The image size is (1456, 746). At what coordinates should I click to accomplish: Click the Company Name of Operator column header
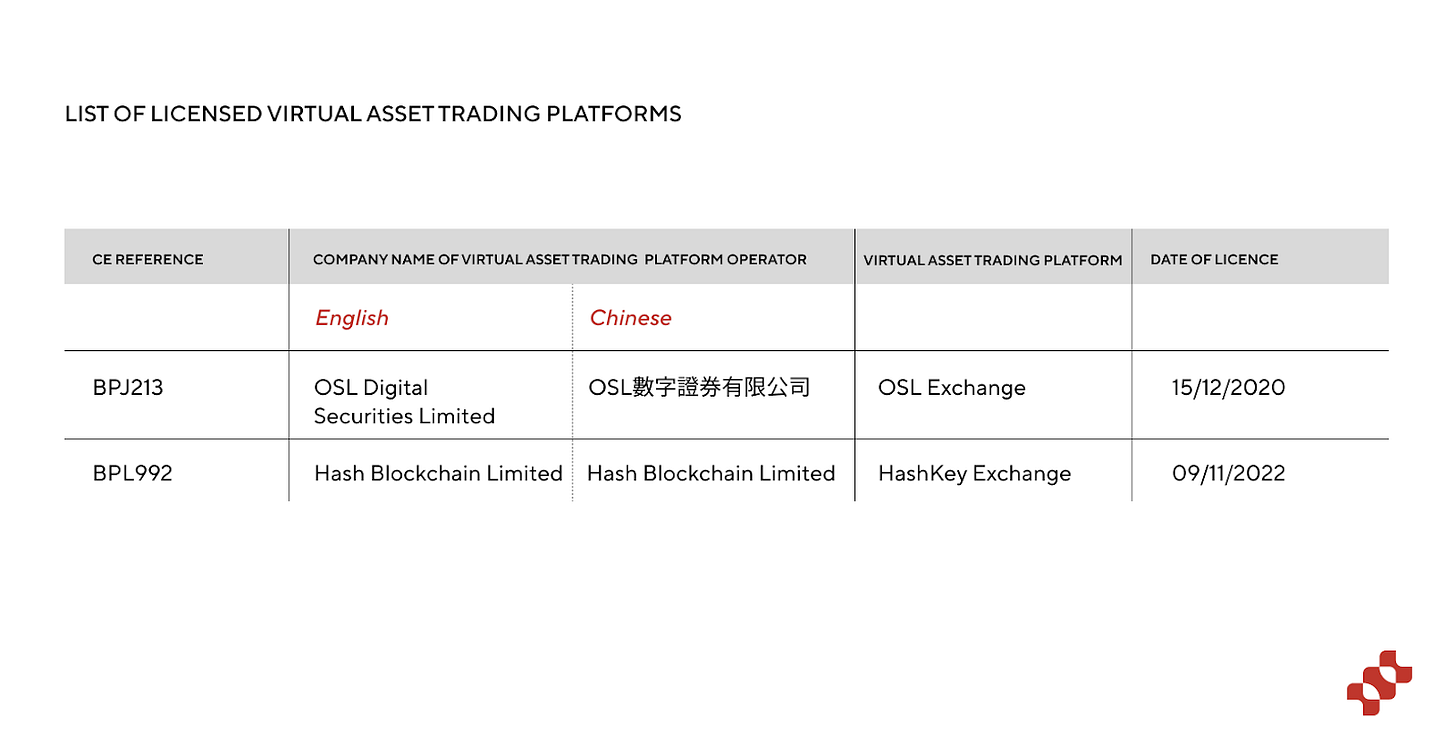(559, 259)
